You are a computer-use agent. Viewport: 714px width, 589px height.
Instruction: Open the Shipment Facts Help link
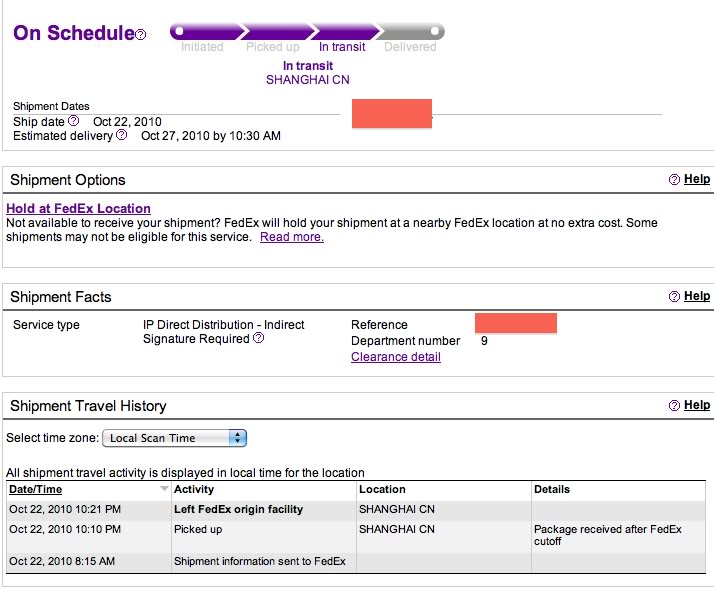coord(697,296)
